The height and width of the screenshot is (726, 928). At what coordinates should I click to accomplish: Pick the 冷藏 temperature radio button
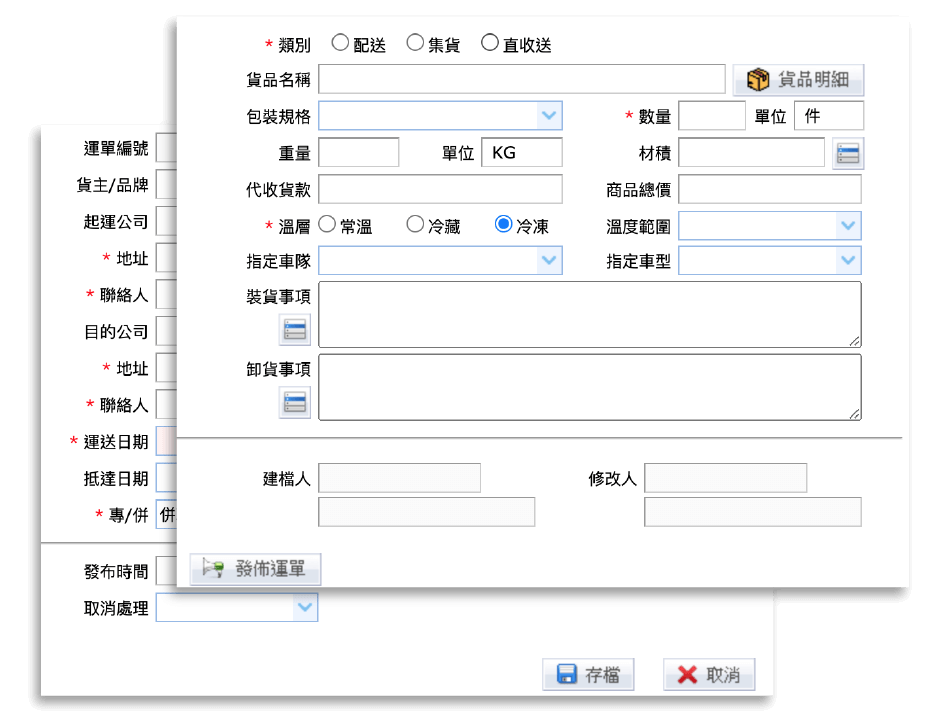click(x=415, y=225)
